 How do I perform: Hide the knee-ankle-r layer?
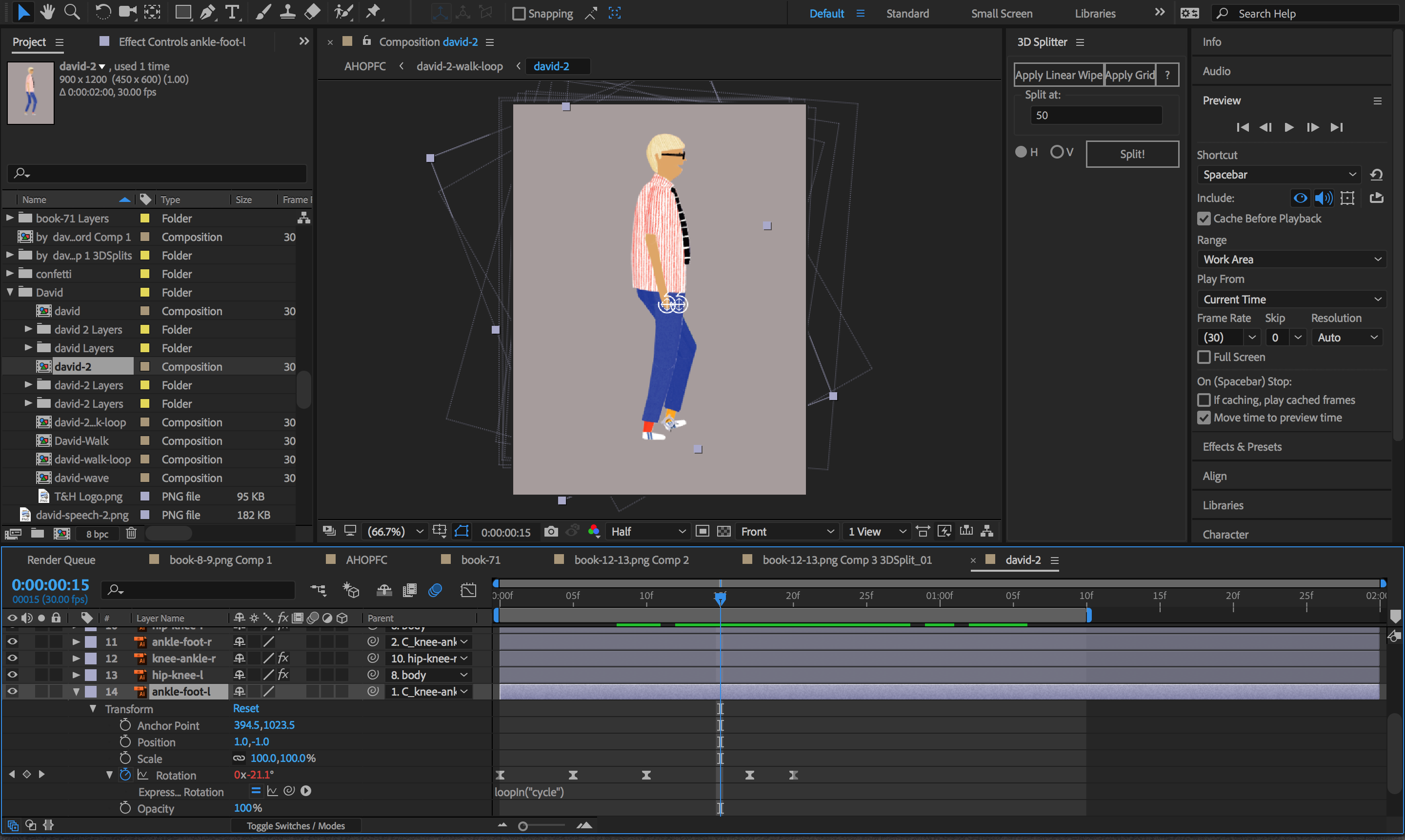point(12,659)
